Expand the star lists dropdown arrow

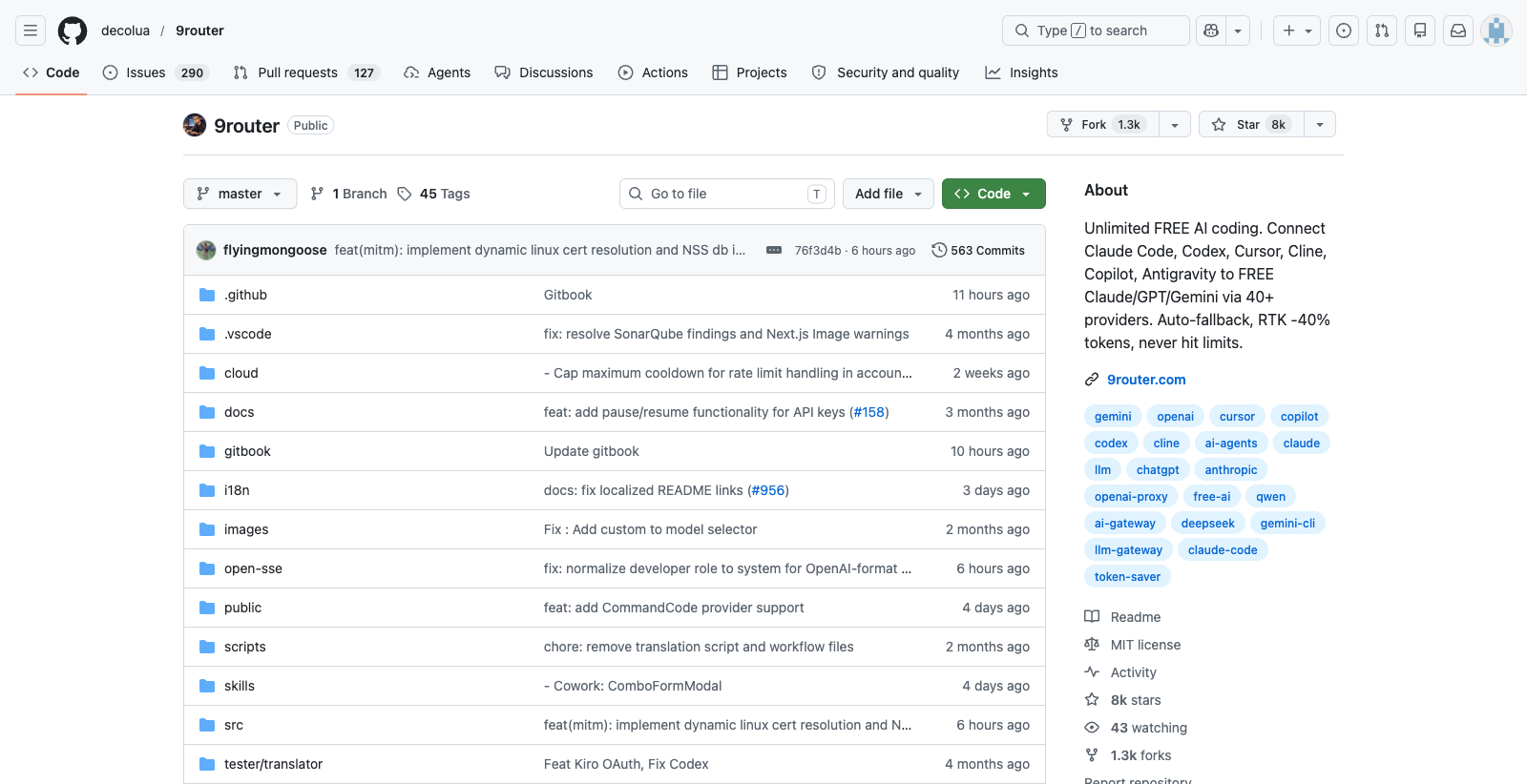1320,125
